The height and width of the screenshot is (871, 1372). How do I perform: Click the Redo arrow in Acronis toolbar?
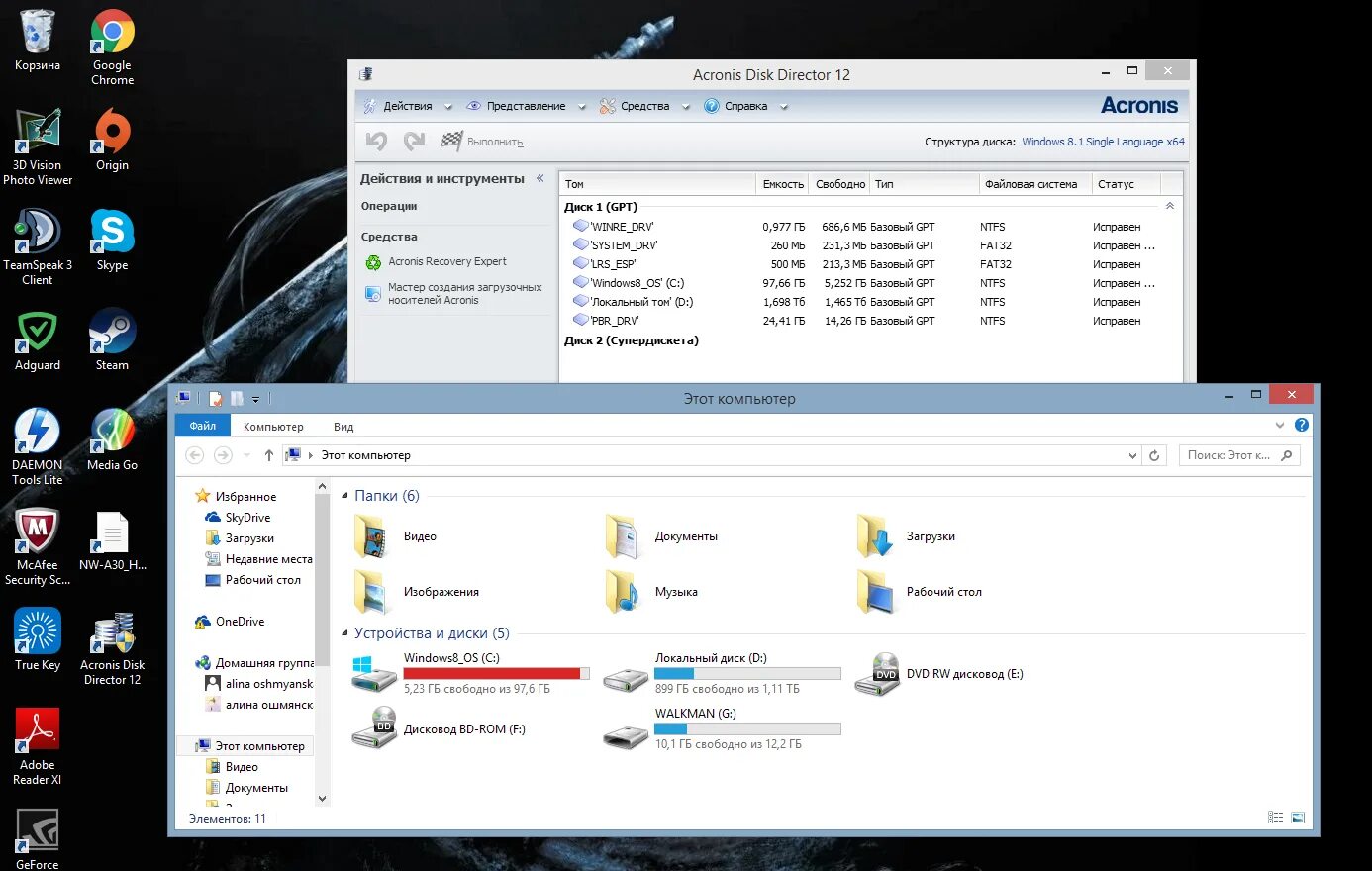(x=414, y=142)
